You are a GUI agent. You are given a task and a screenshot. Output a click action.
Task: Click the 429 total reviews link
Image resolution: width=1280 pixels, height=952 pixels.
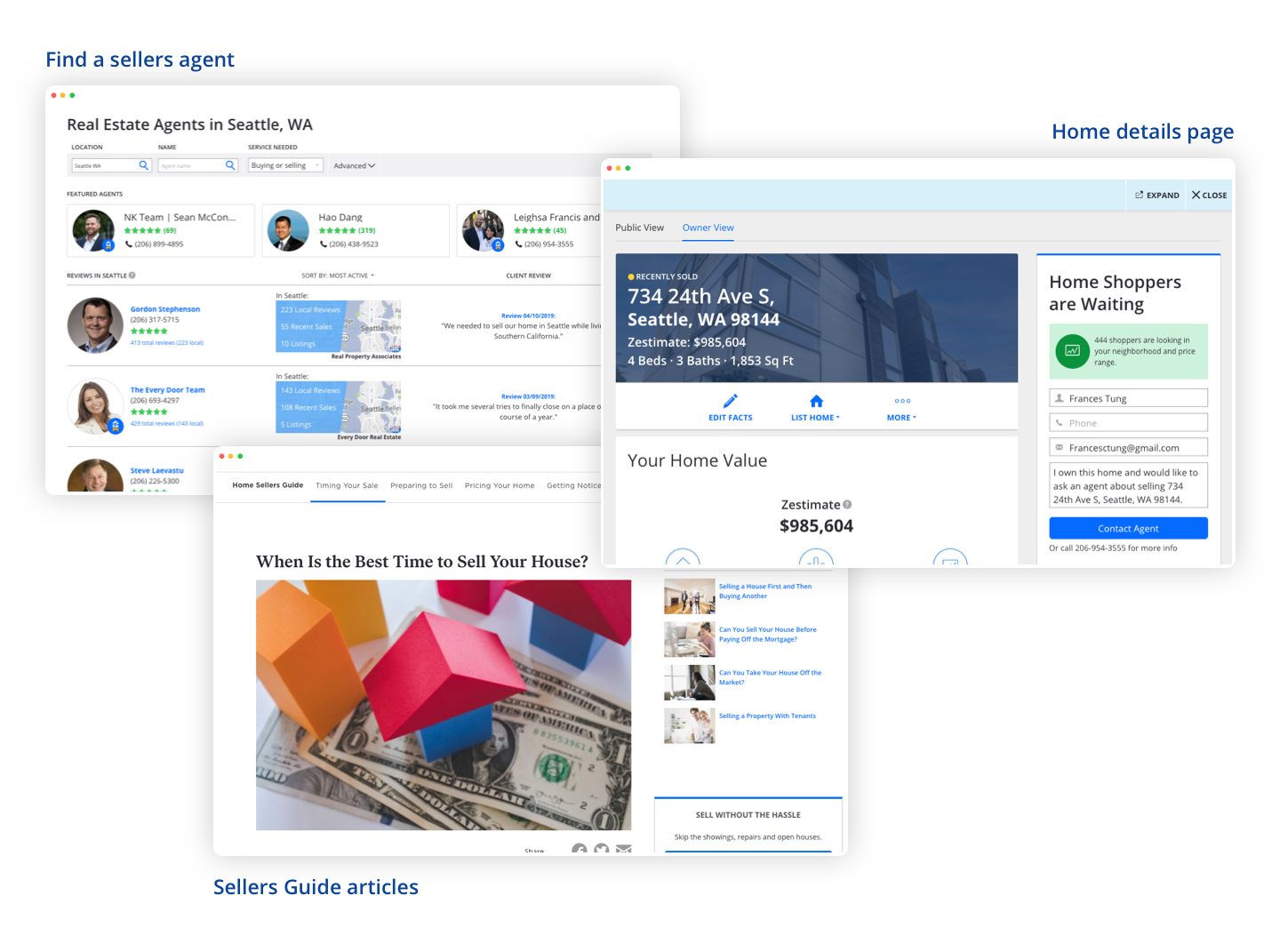(x=167, y=424)
